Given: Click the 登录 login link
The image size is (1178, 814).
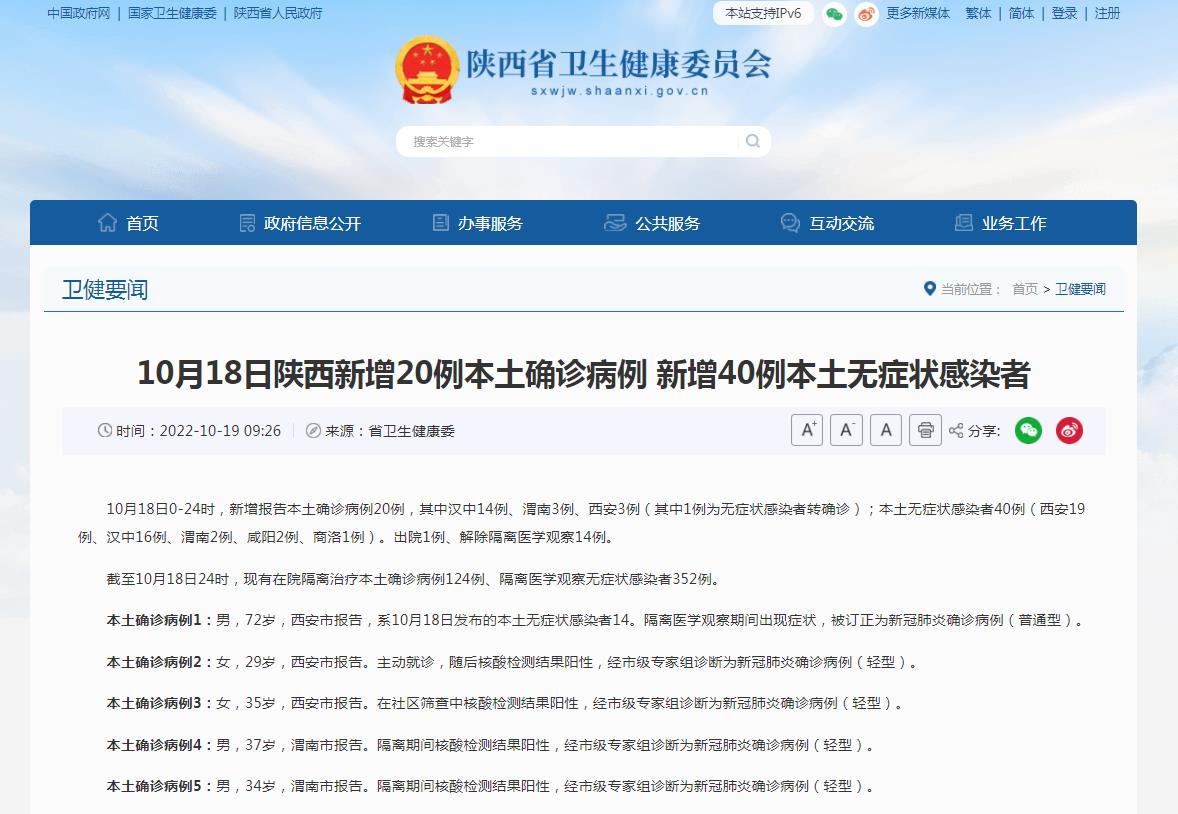Looking at the screenshot, I should click(1064, 14).
